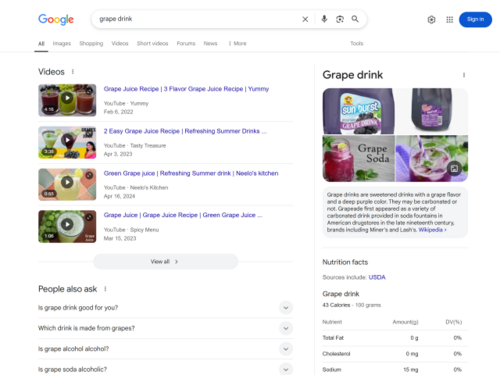Click 'Nutrition facts' heading

click(345, 262)
